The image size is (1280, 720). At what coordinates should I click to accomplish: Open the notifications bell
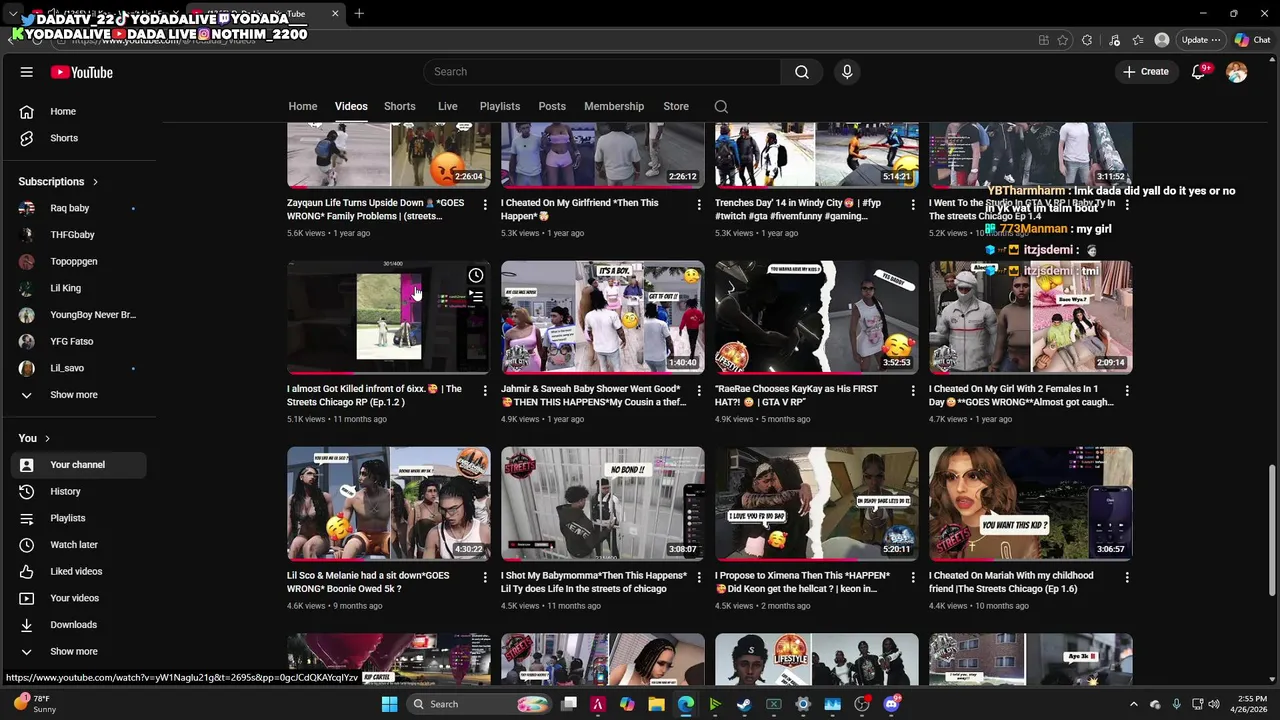[x=1198, y=72]
